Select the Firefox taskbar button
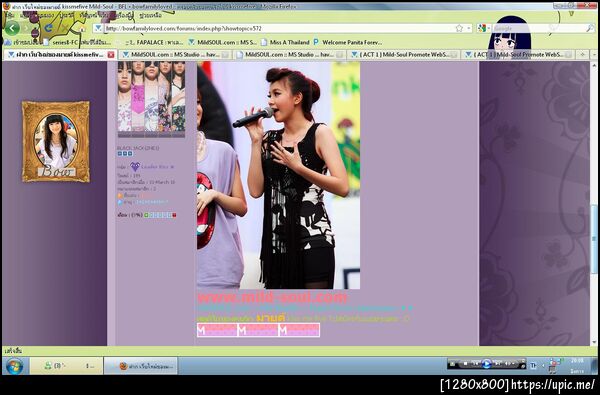The width and height of the screenshot is (600, 395). click(140, 366)
